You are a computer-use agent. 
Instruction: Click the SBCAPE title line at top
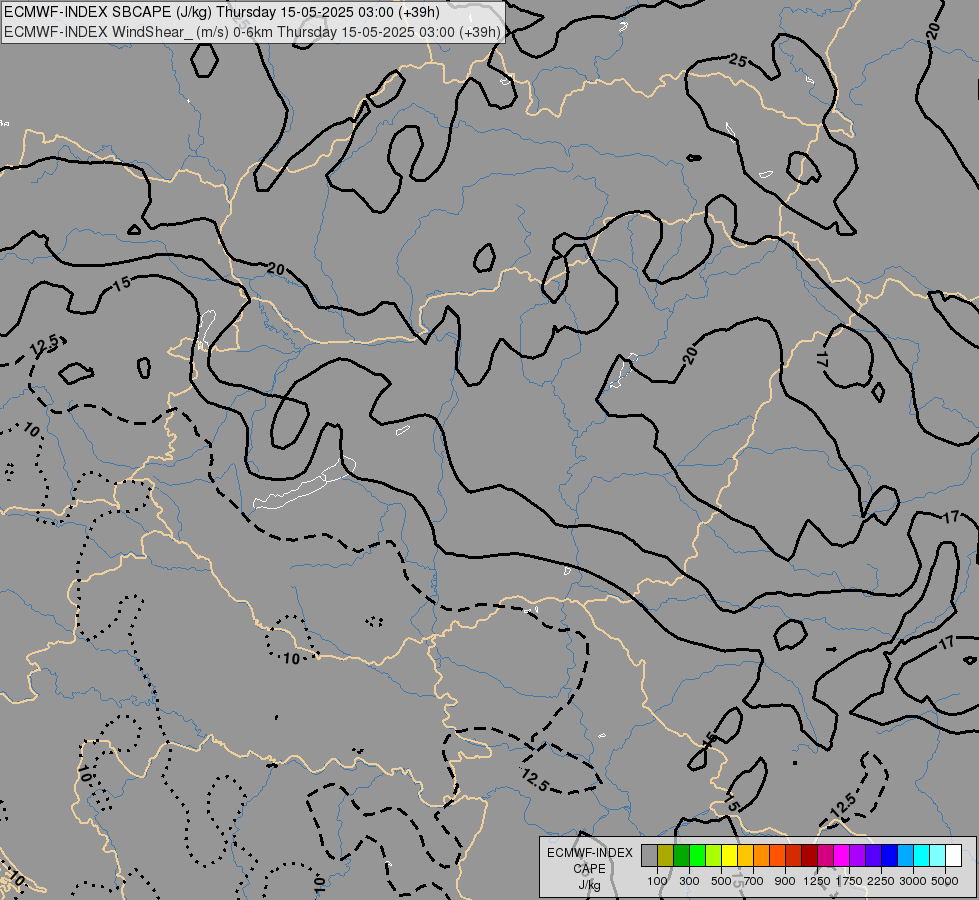tap(222, 12)
